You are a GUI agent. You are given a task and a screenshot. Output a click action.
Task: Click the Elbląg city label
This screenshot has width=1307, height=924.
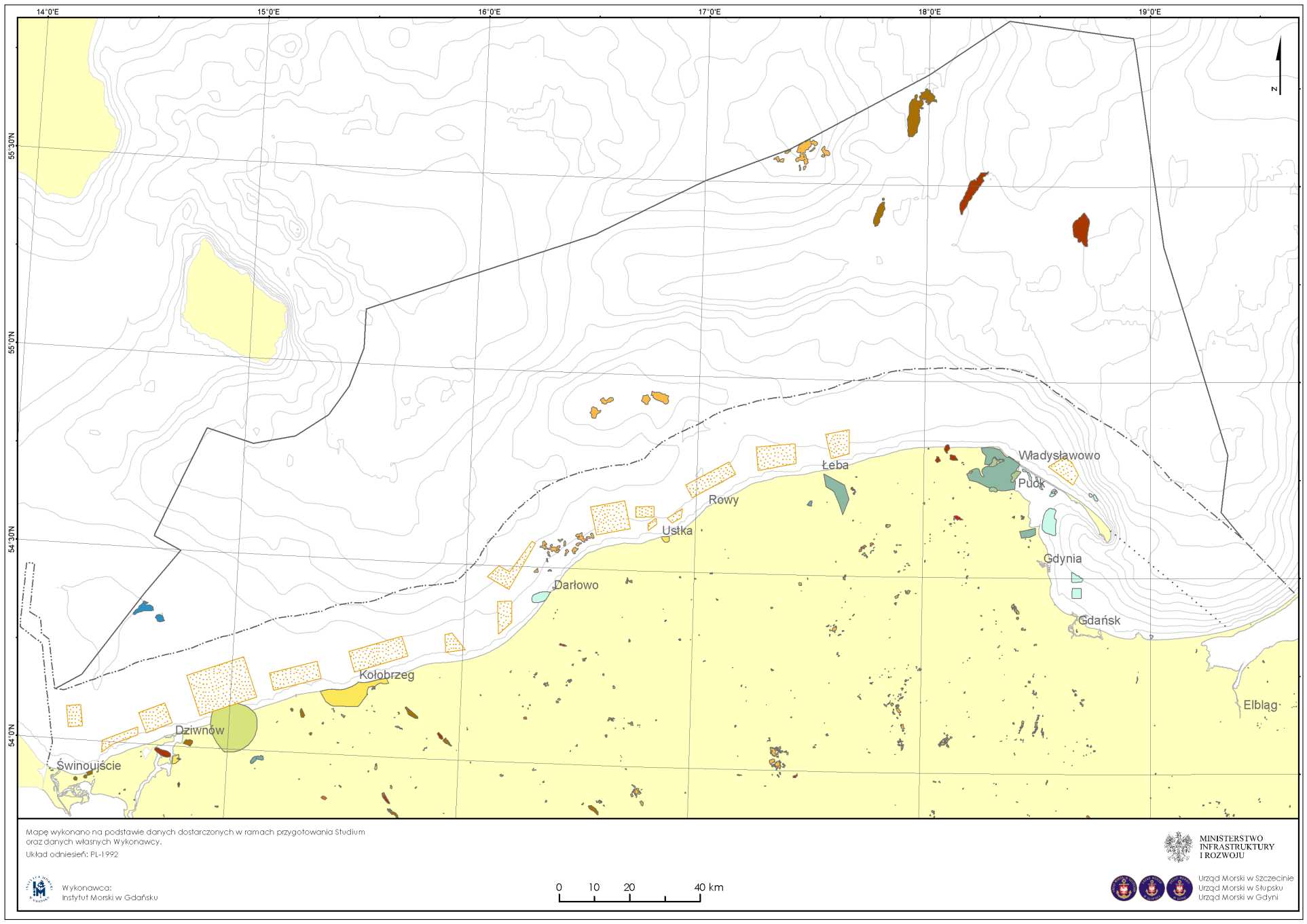[1261, 705]
